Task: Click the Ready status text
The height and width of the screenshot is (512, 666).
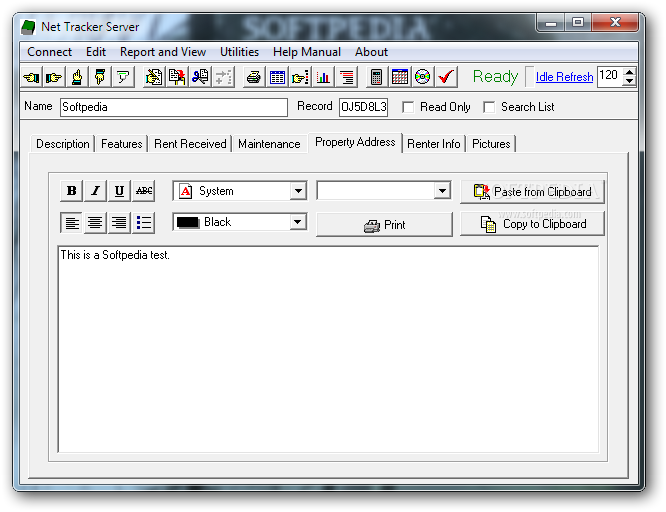Action: [495, 77]
